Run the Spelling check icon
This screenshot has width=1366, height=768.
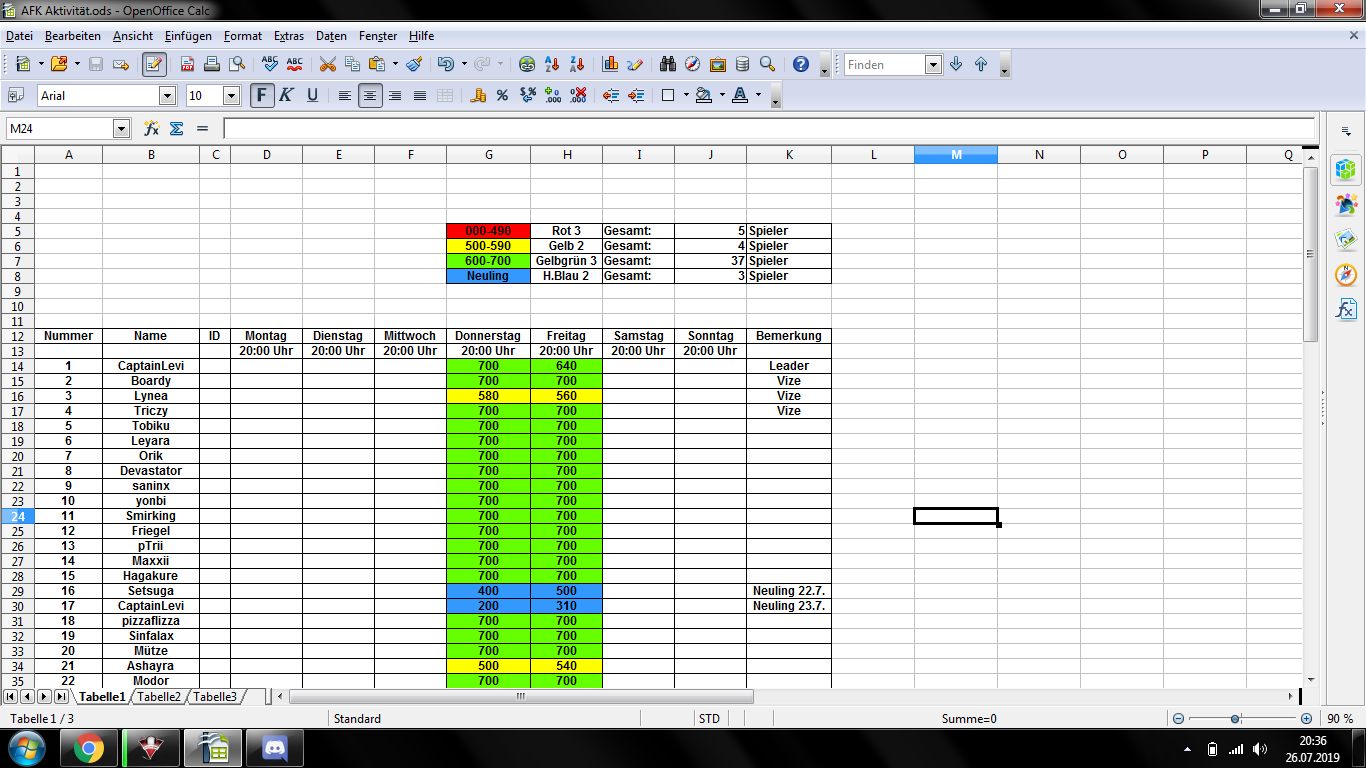tap(269, 64)
